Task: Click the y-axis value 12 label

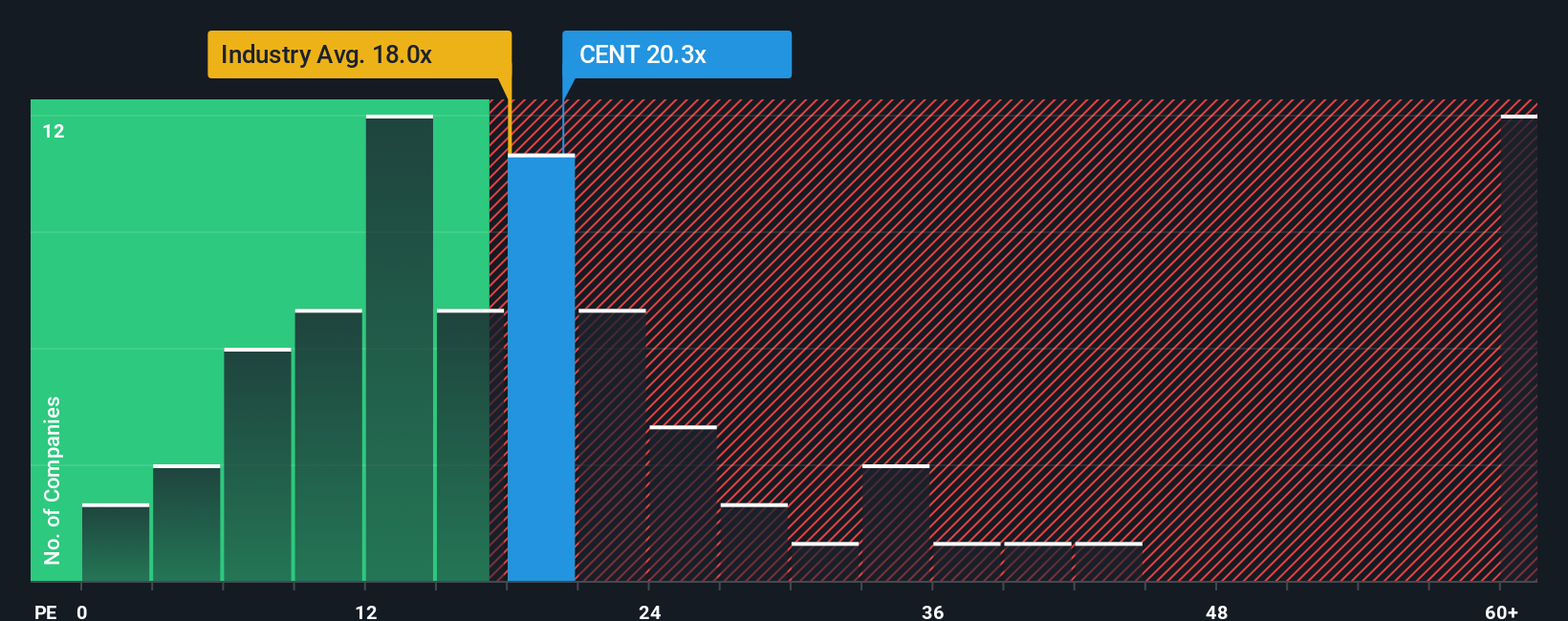Action: pos(54,131)
